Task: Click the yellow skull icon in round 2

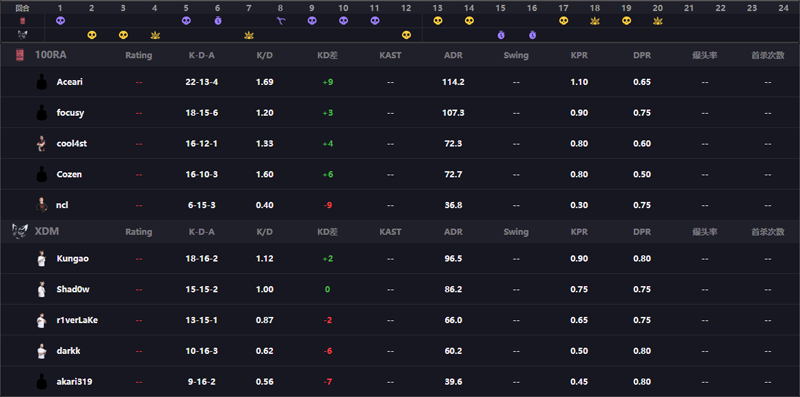Action: click(x=92, y=35)
